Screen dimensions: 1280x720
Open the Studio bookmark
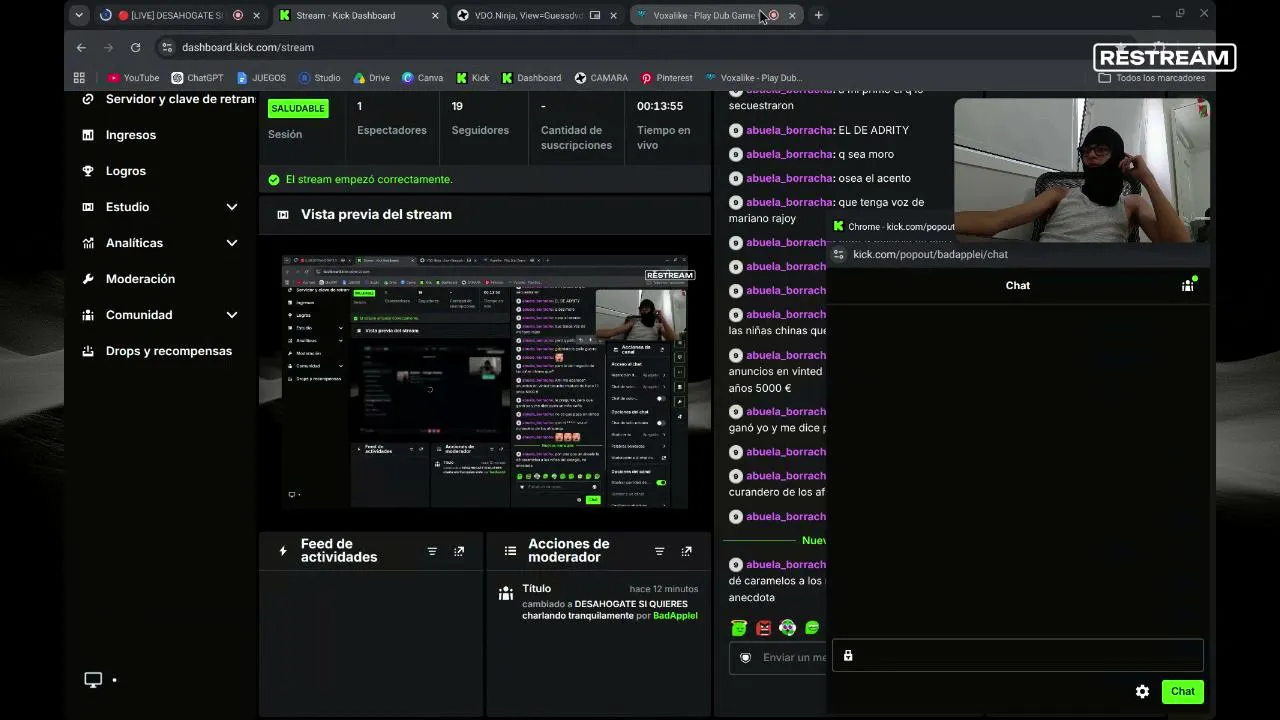coord(319,78)
